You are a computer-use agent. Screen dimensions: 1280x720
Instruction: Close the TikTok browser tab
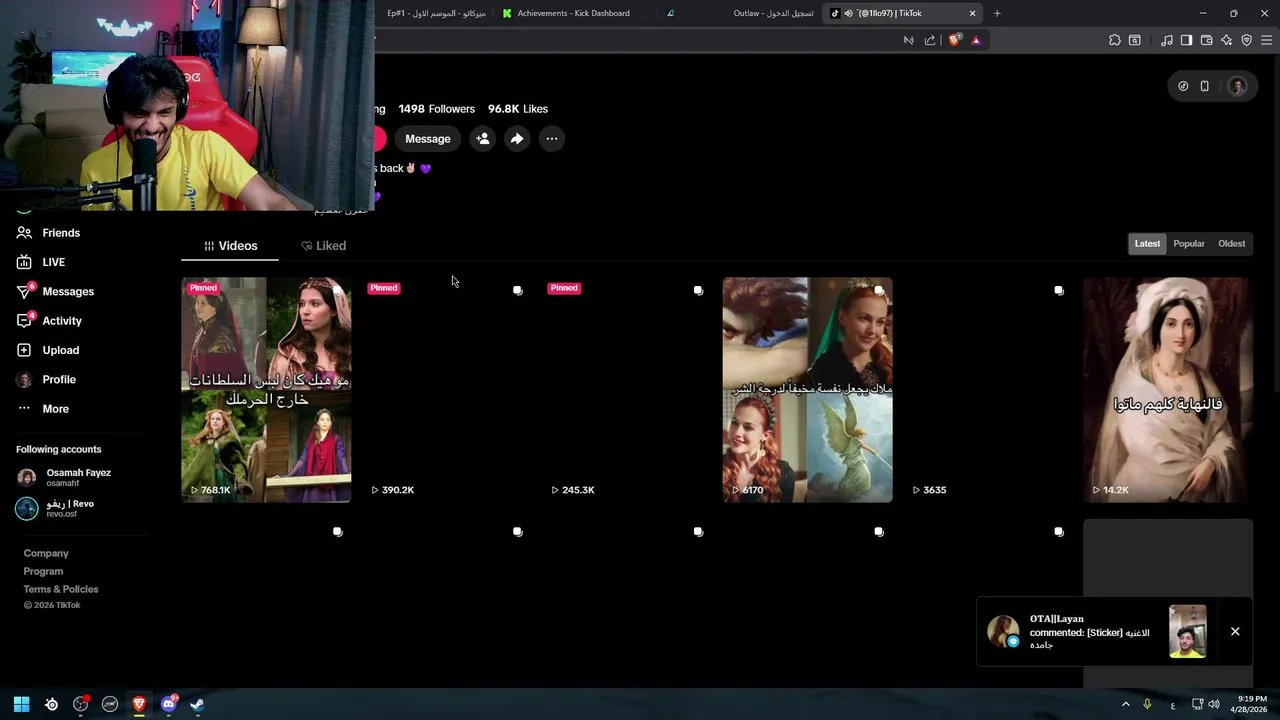coord(972,13)
